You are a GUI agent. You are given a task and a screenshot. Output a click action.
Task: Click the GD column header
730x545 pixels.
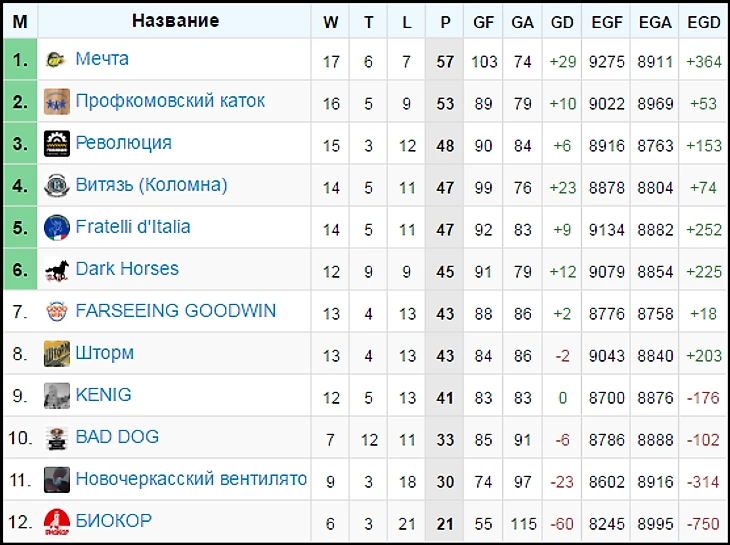tap(562, 21)
